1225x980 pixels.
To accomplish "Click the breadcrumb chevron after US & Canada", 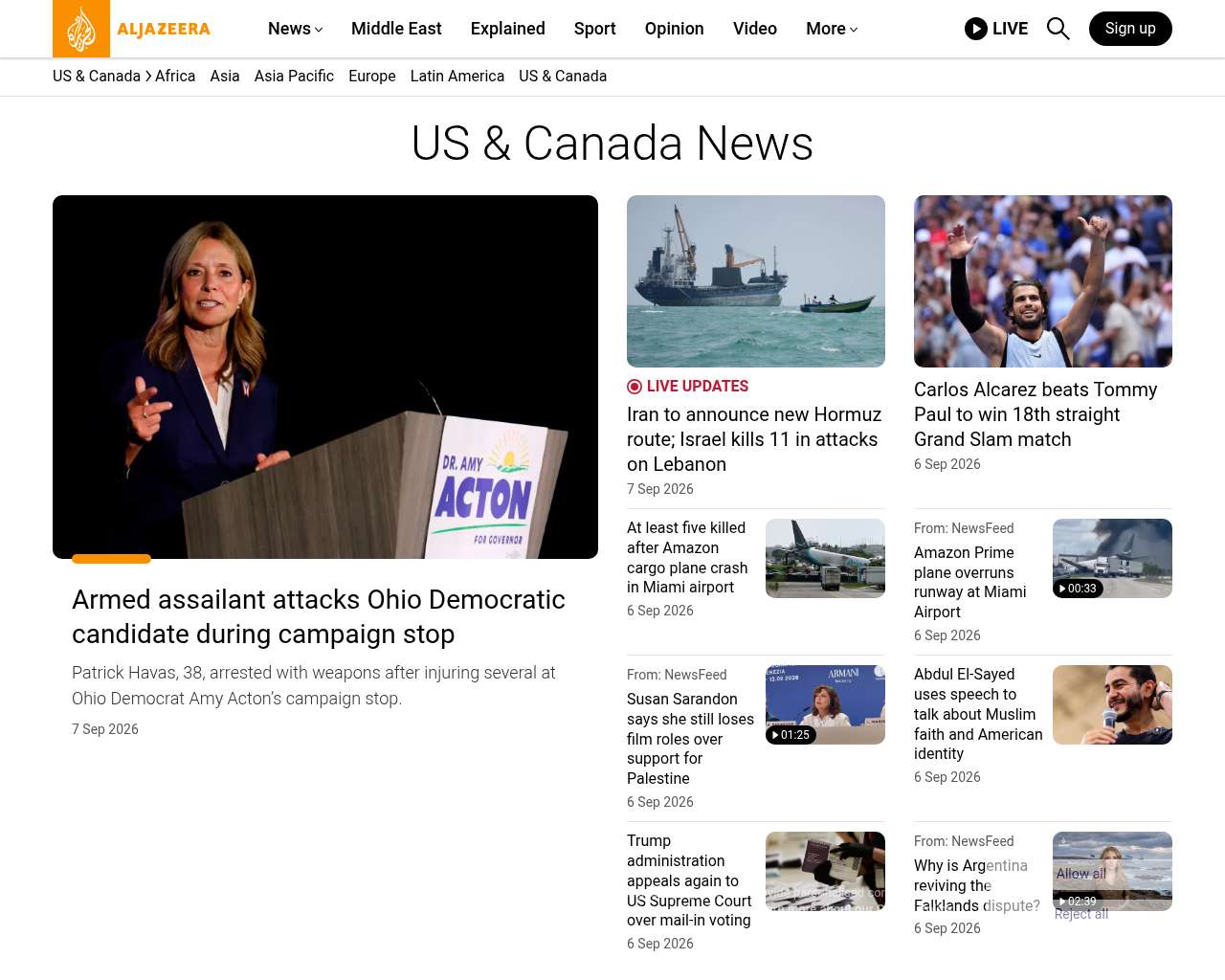I will 148,77.
